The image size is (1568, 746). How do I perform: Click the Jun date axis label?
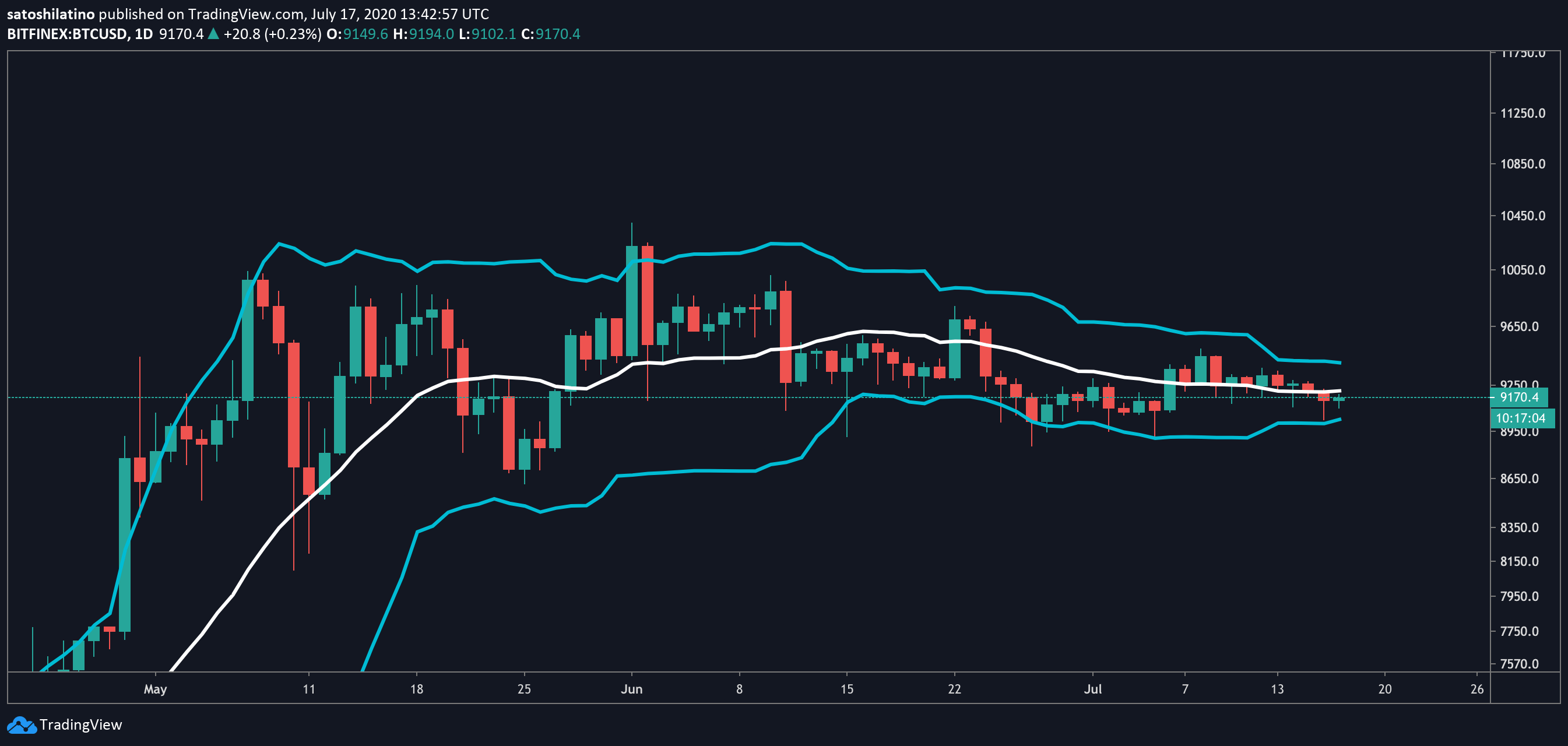pos(631,689)
